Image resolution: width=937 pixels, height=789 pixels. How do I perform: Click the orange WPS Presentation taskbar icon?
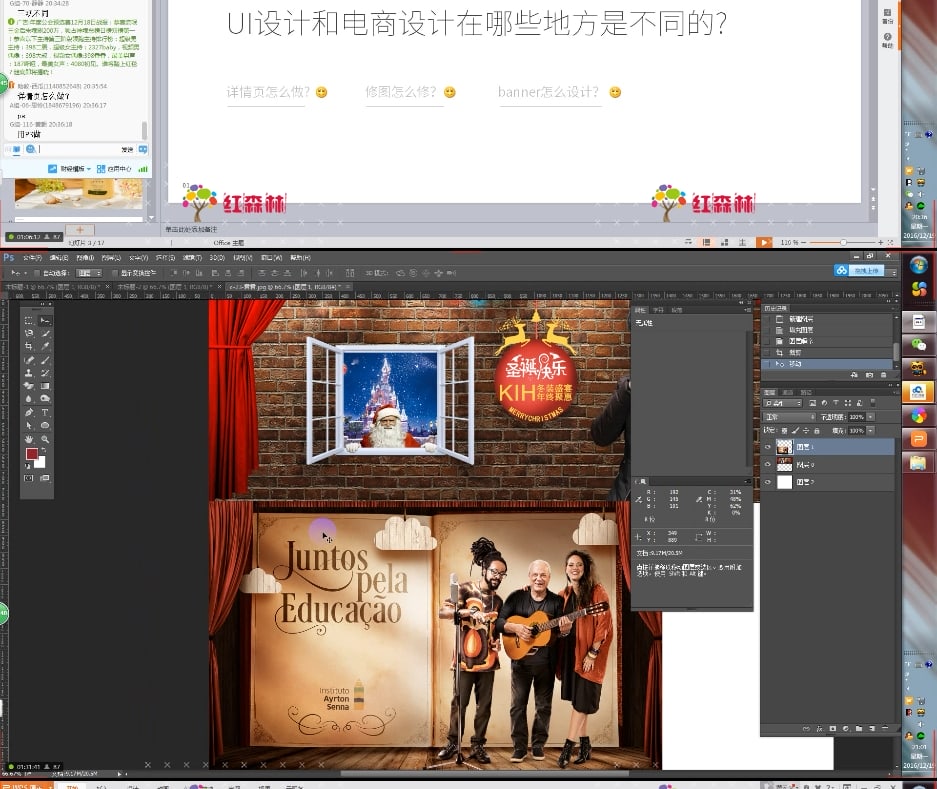918,439
